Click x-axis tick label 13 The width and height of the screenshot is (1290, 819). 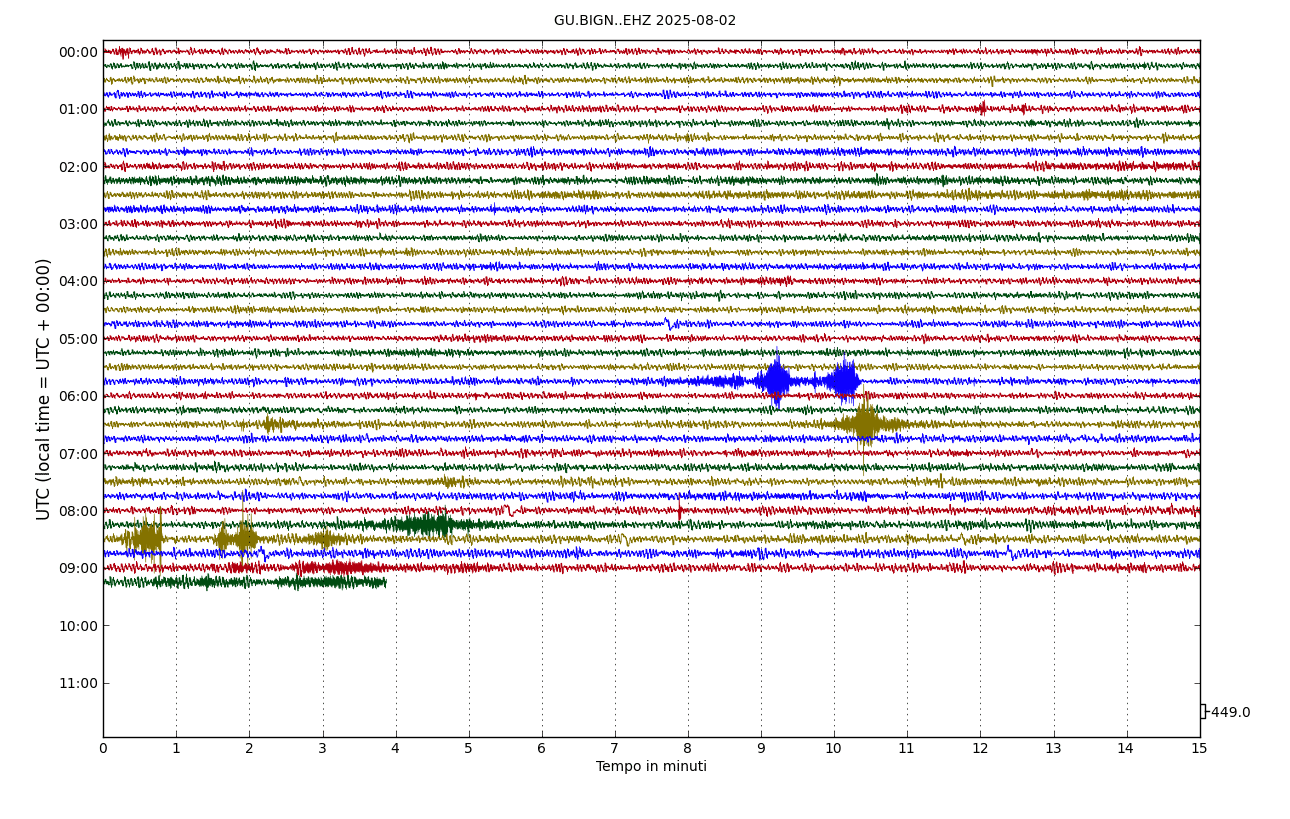[x=1053, y=749]
